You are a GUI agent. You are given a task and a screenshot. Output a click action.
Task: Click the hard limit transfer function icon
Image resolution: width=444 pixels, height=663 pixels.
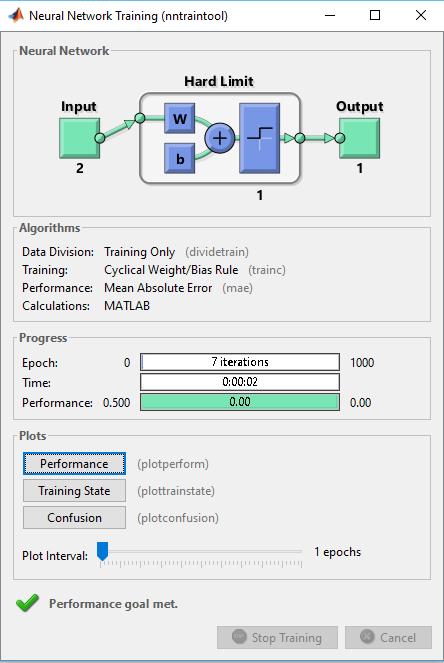coord(260,138)
